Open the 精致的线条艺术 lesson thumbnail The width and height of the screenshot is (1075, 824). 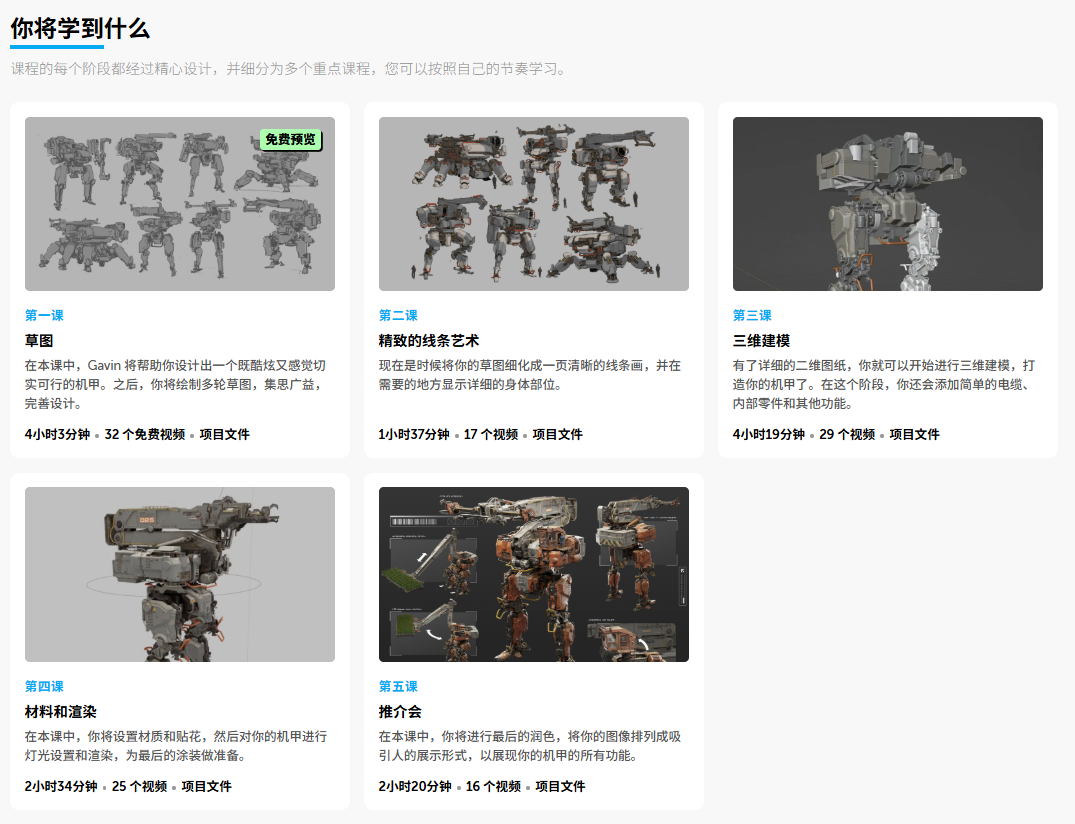pyautogui.click(x=533, y=204)
